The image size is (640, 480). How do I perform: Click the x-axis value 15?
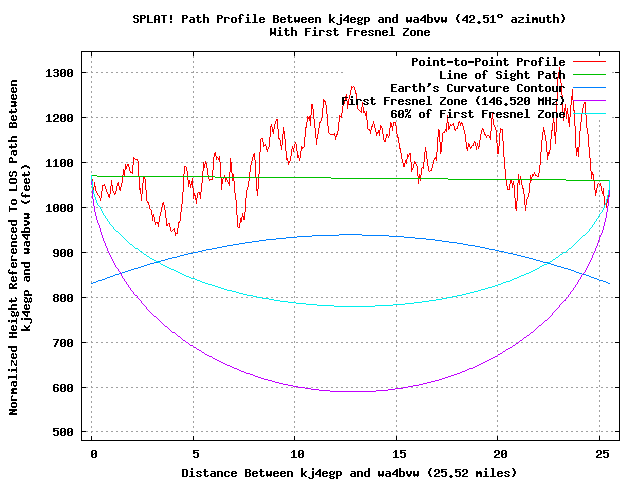[399, 454]
